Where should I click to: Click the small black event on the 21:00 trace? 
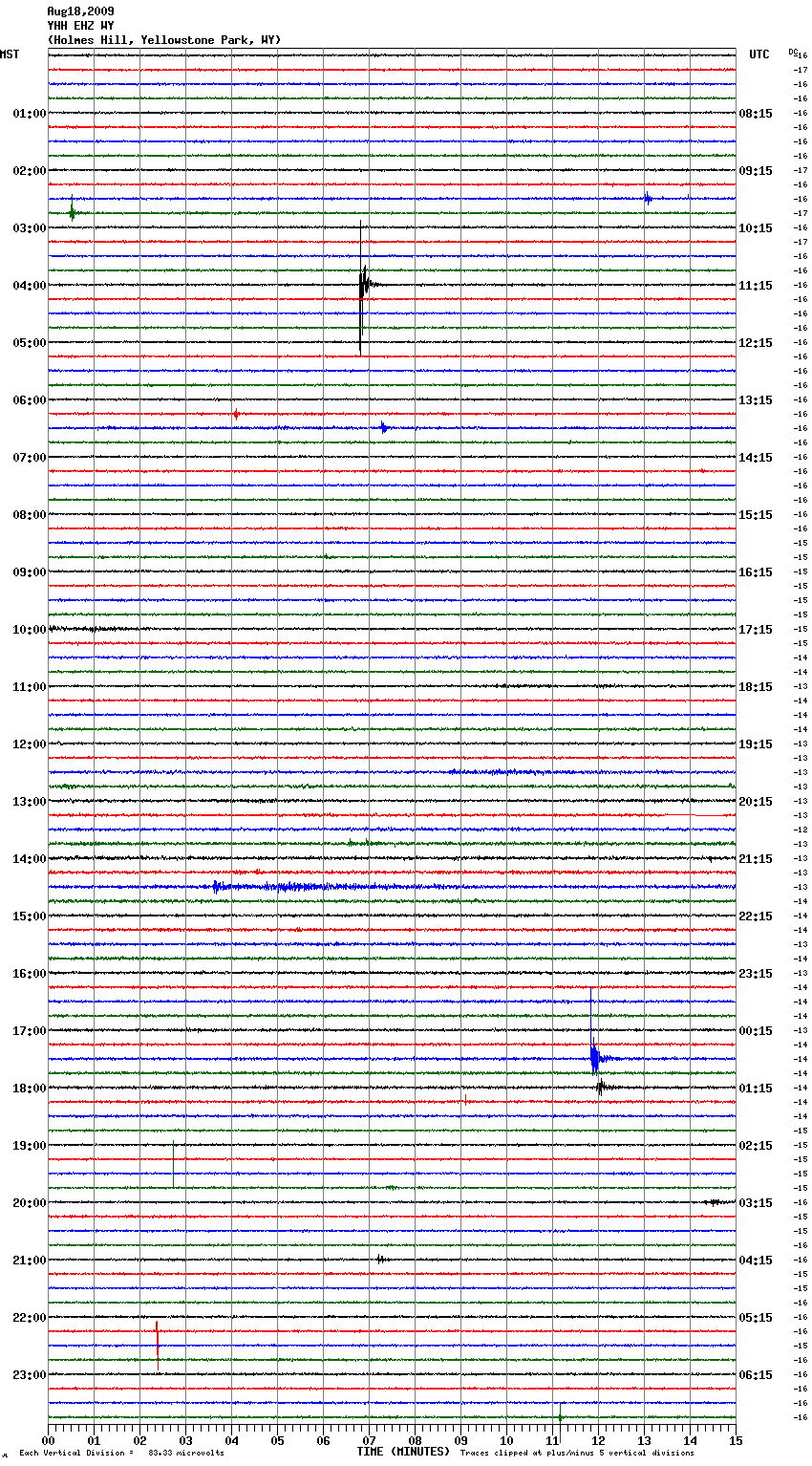(380, 1260)
